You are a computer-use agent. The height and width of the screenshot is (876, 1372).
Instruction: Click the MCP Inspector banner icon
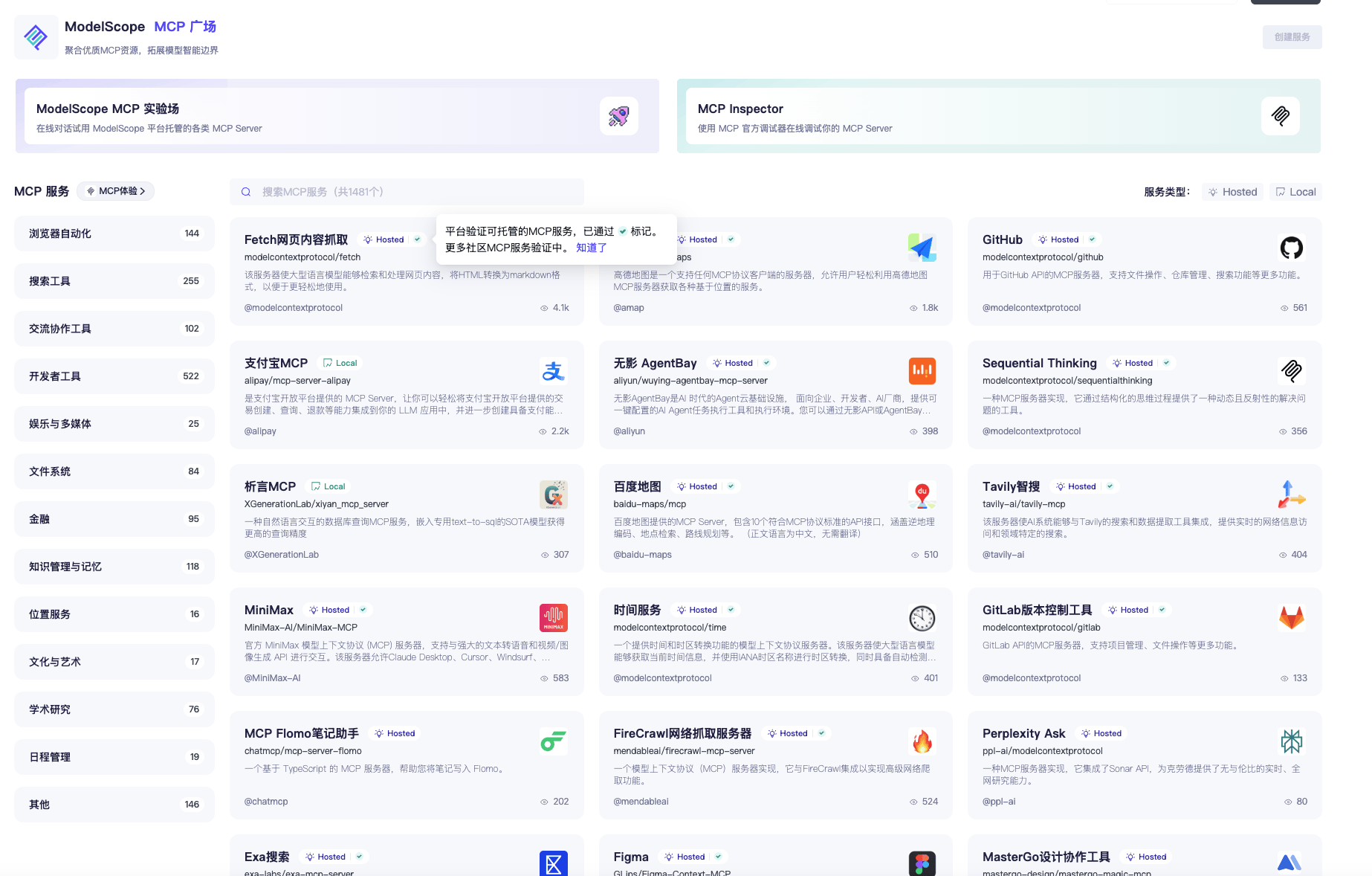1280,116
